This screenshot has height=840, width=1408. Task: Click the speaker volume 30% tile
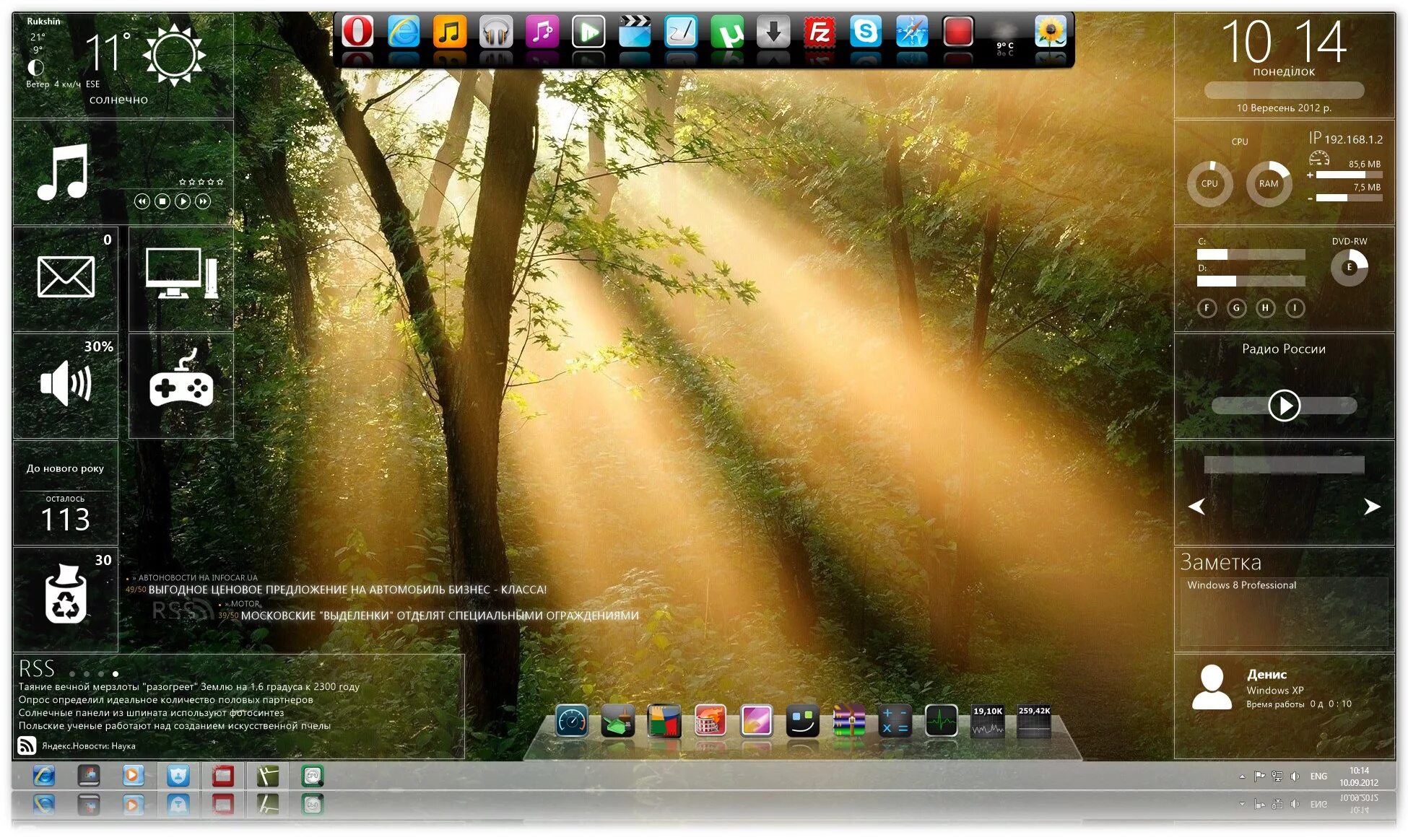pos(65,385)
